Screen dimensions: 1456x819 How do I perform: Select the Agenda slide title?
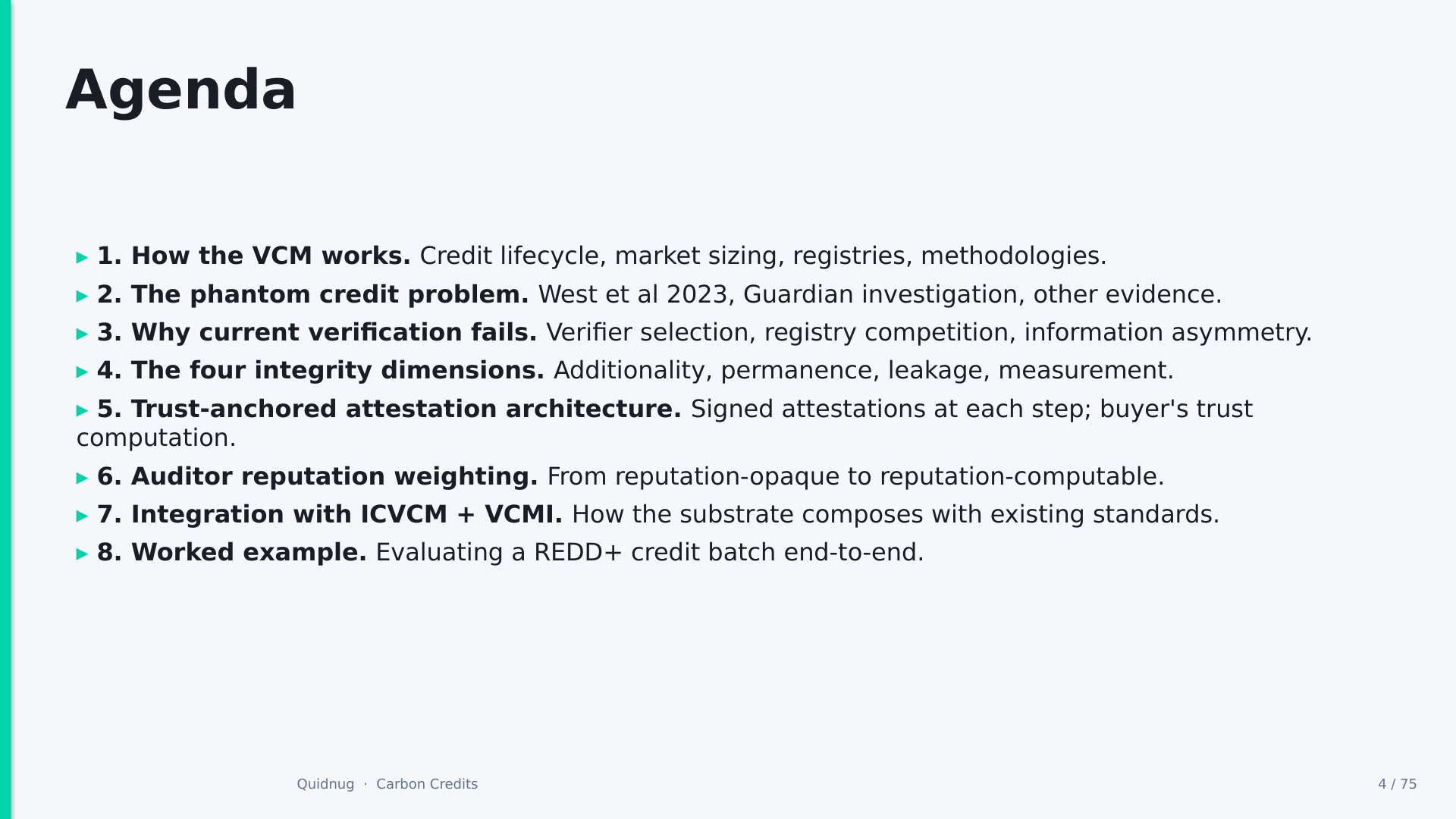click(180, 90)
